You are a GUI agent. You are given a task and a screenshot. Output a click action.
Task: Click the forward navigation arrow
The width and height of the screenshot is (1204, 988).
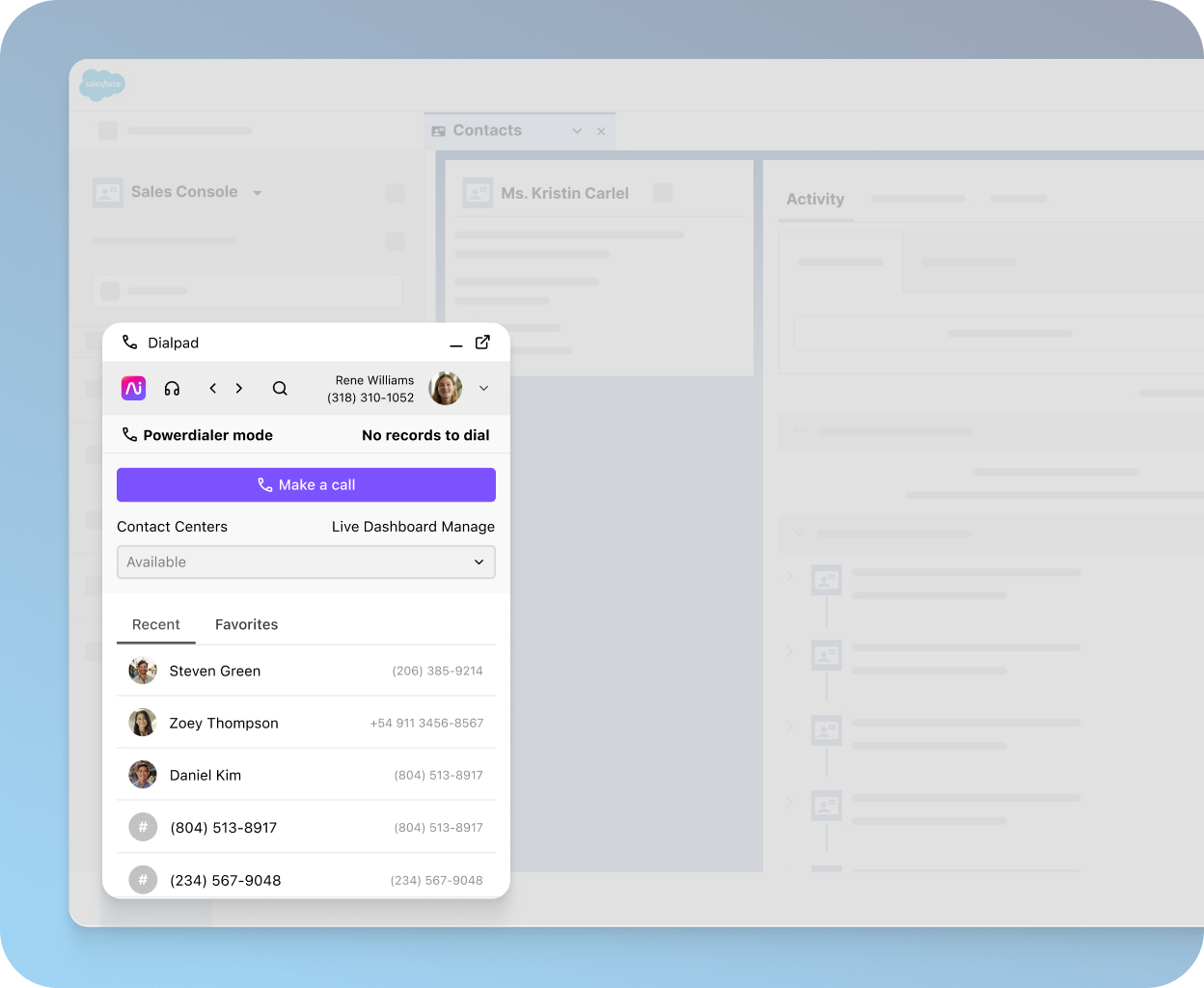239,388
